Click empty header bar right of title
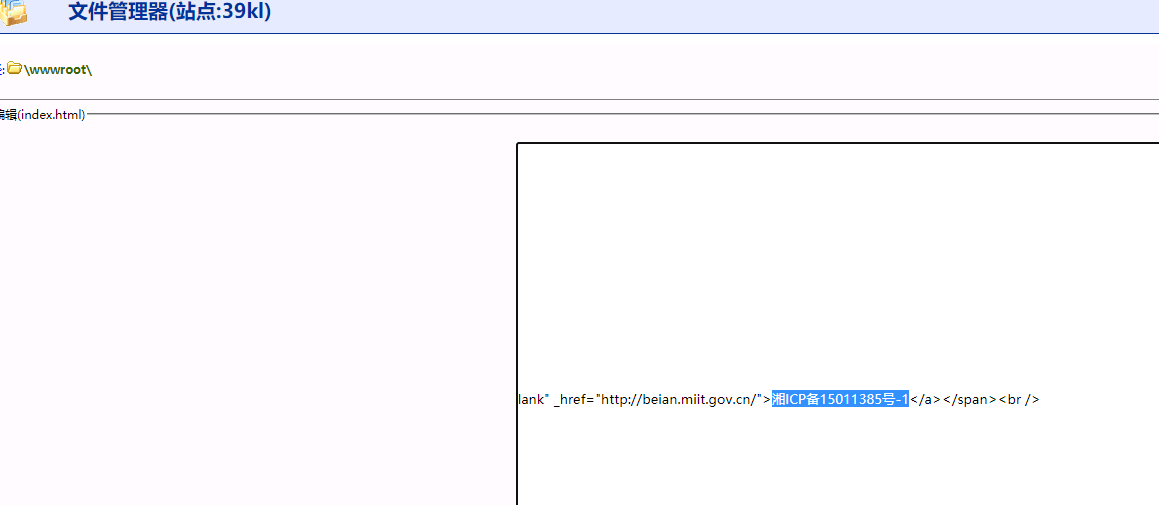 (x=700, y=14)
